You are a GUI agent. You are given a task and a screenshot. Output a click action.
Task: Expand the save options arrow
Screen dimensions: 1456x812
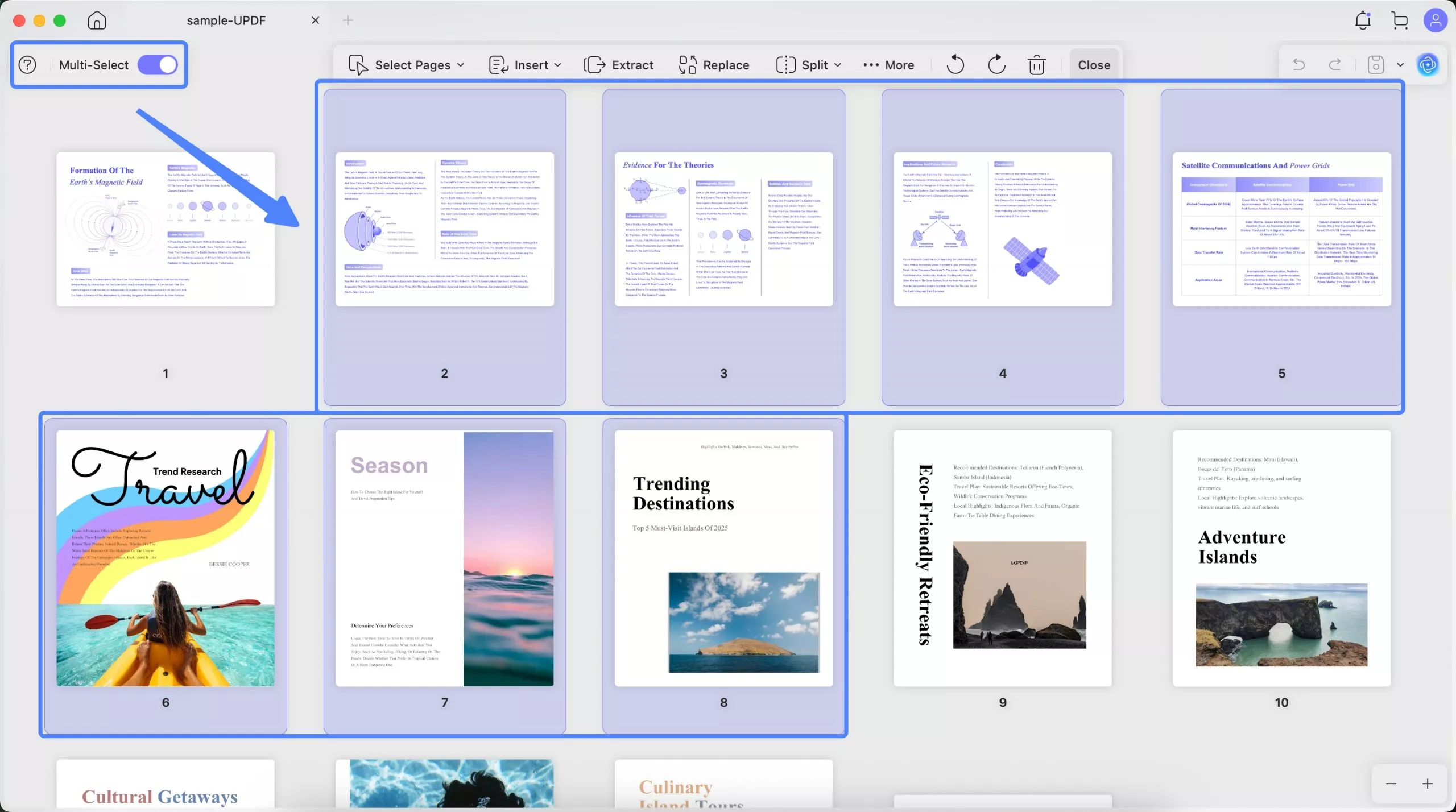coord(1400,65)
